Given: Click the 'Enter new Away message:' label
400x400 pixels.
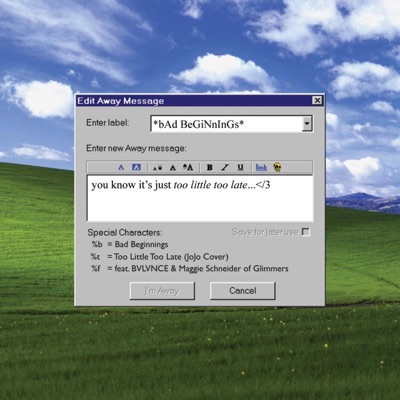Looking at the screenshot, I should coord(136,148).
